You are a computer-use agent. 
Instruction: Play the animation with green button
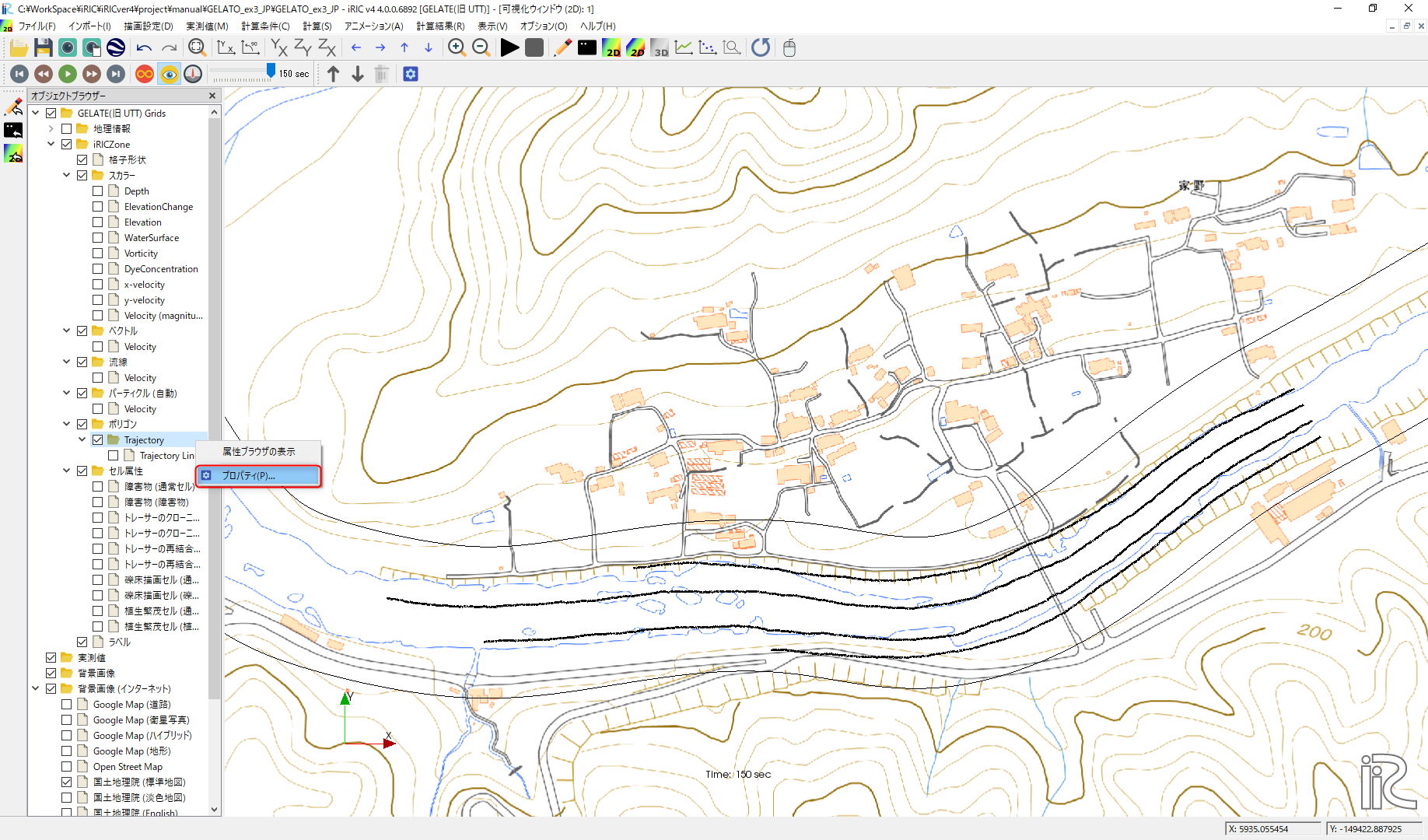pos(68,74)
